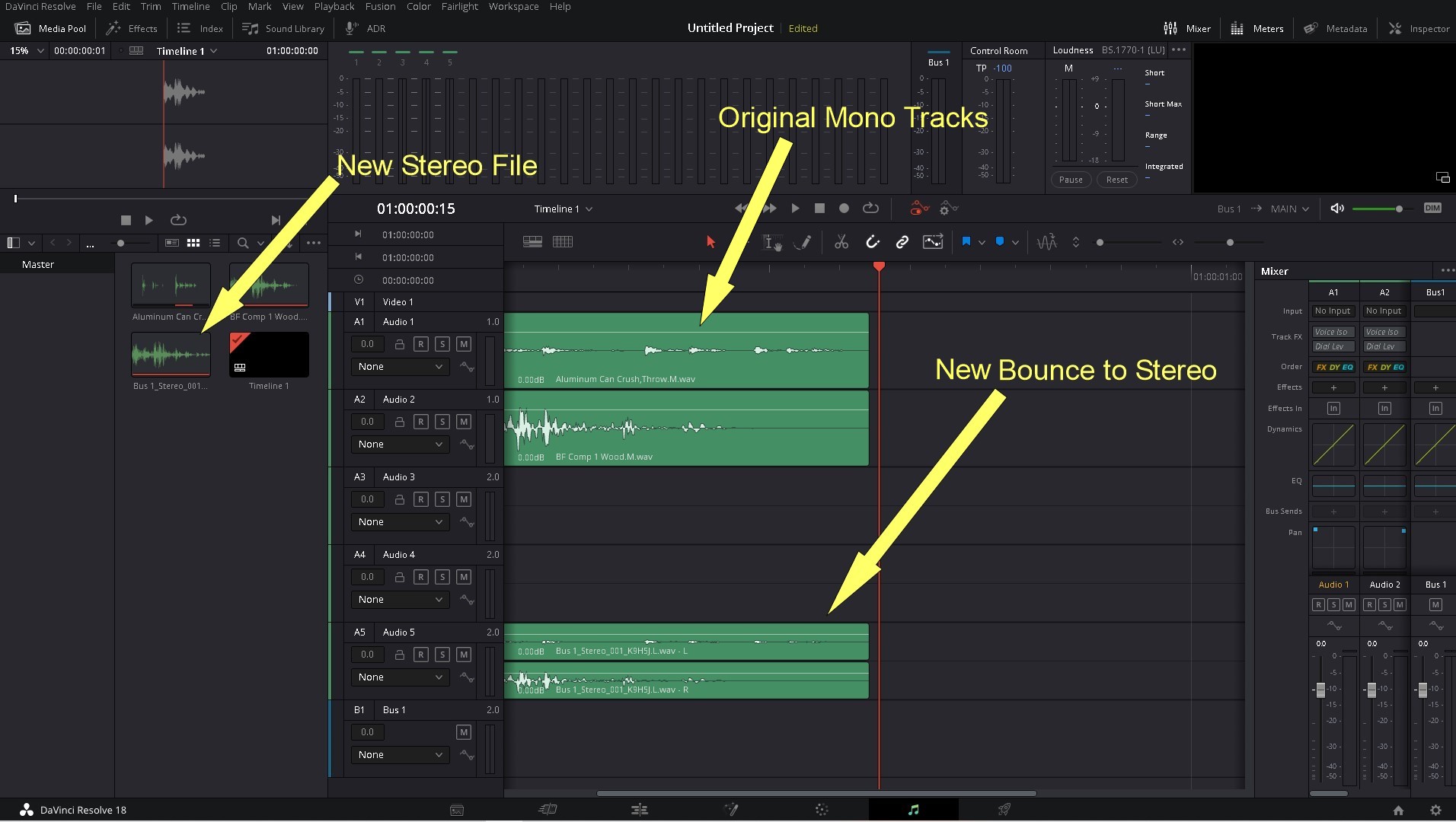Viewport: 1456px width, 822px height.
Task: Open automation curve view icon
Action: pos(933,242)
